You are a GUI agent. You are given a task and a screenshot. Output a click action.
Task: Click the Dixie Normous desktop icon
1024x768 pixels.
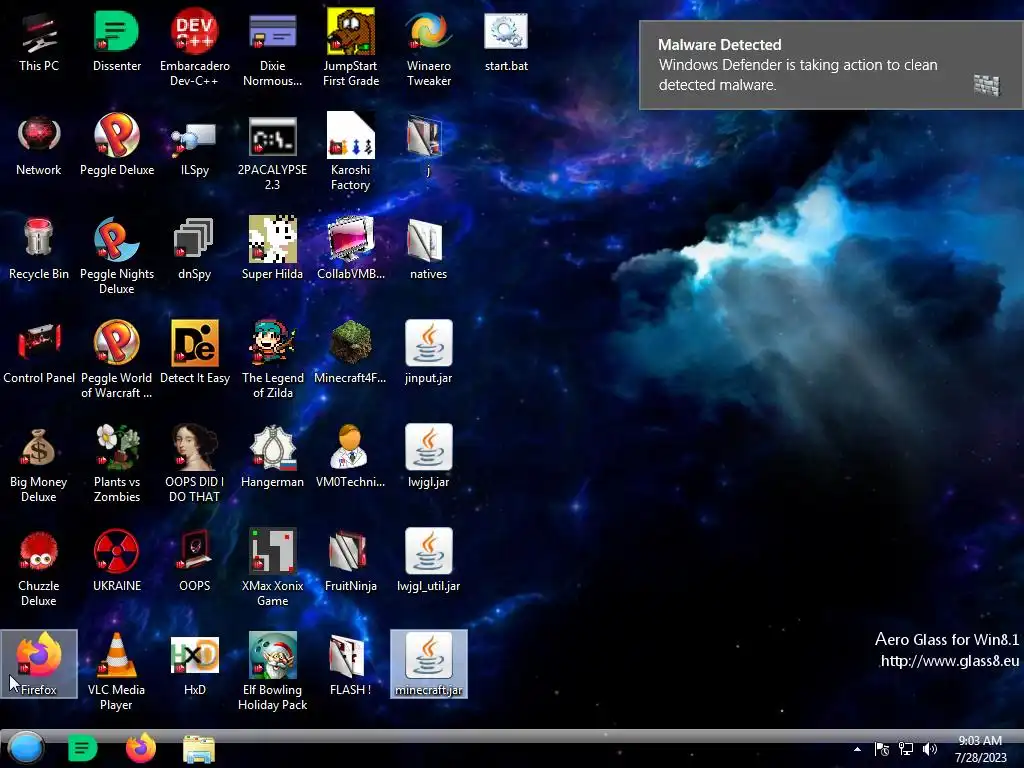click(272, 49)
